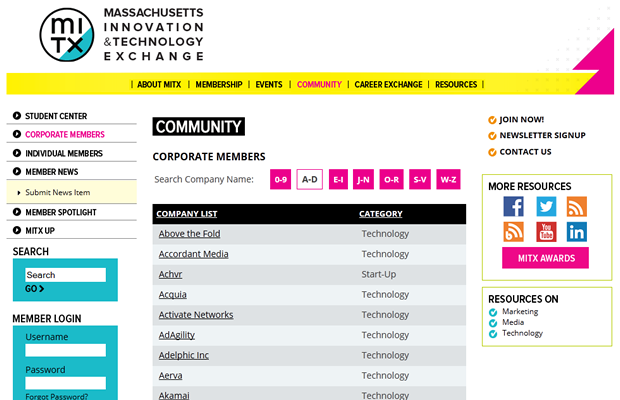Image resolution: width=620 pixels, height=400 pixels.
Task: Click GO to submit search
Action: pyautogui.click(x=34, y=289)
